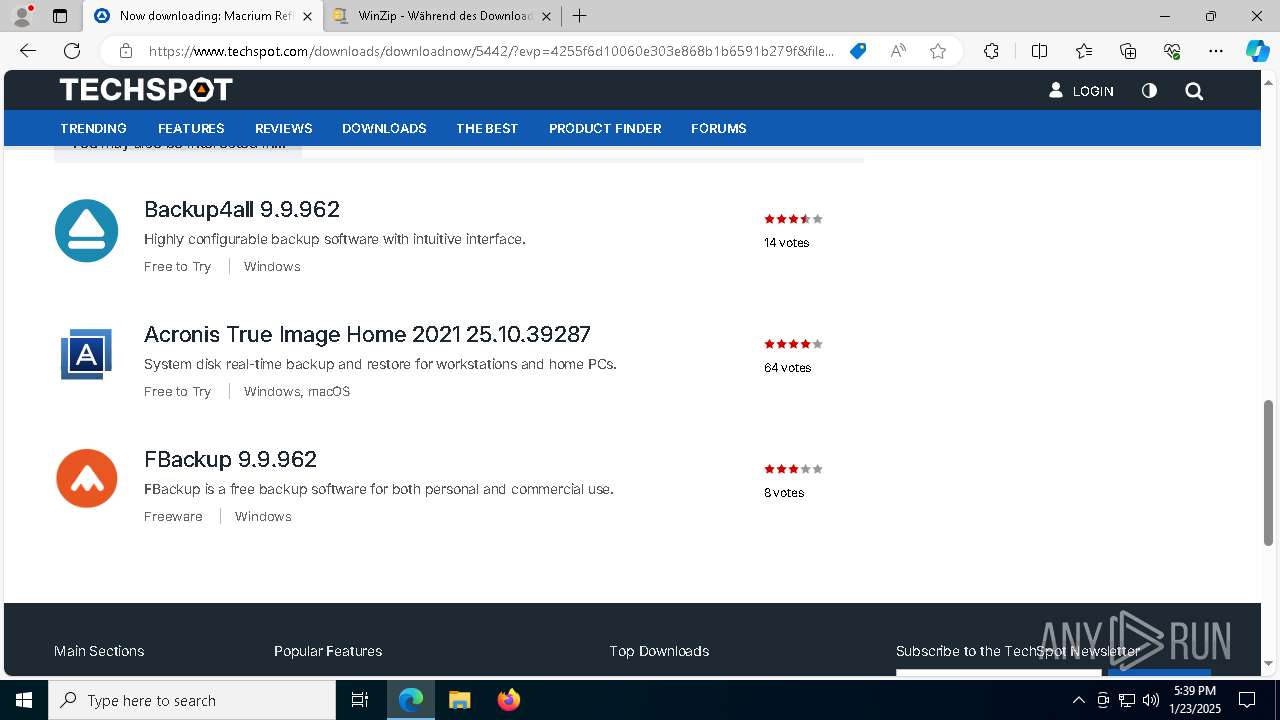Image resolution: width=1280 pixels, height=720 pixels.
Task: Toggle dark mode contrast icon
Action: (x=1149, y=91)
